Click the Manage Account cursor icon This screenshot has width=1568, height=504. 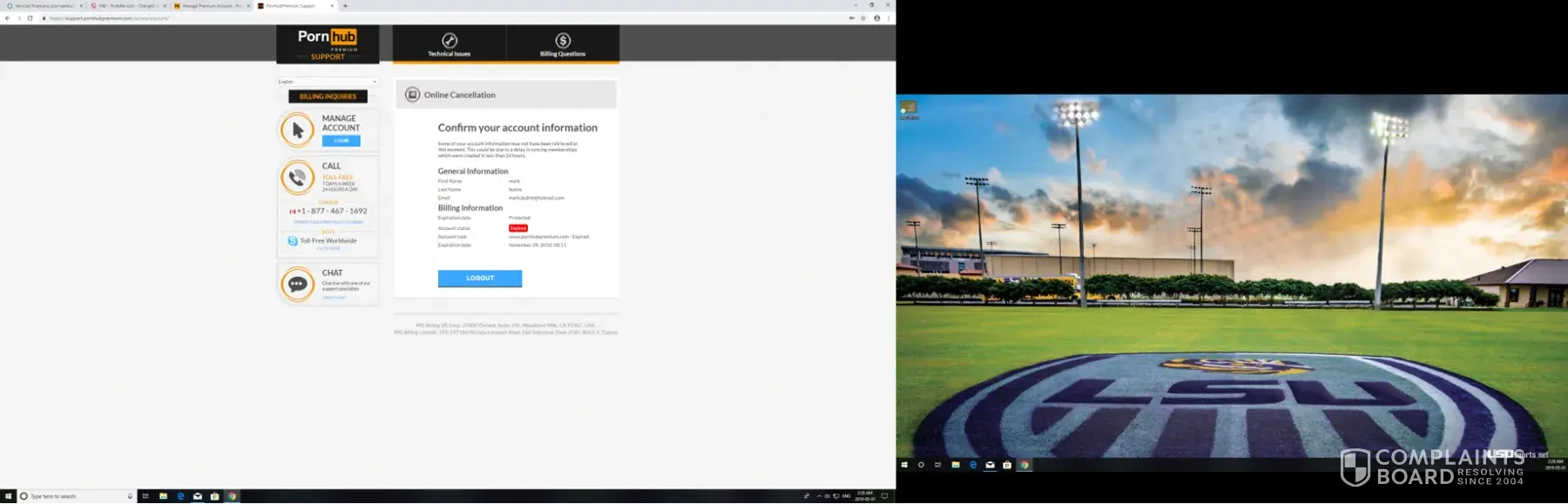click(x=297, y=130)
